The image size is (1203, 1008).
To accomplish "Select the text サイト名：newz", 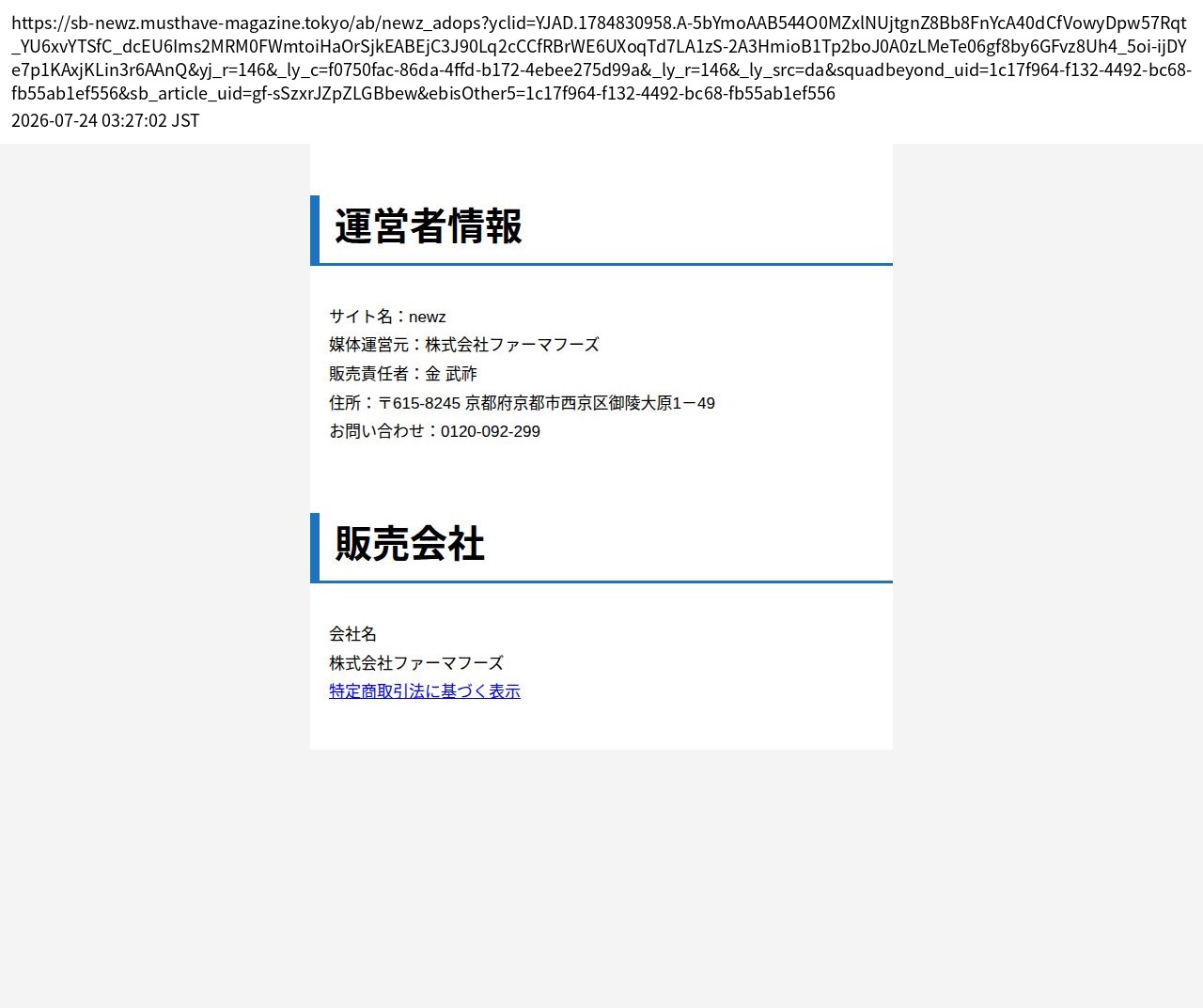I will pyautogui.click(x=387, y=317).
